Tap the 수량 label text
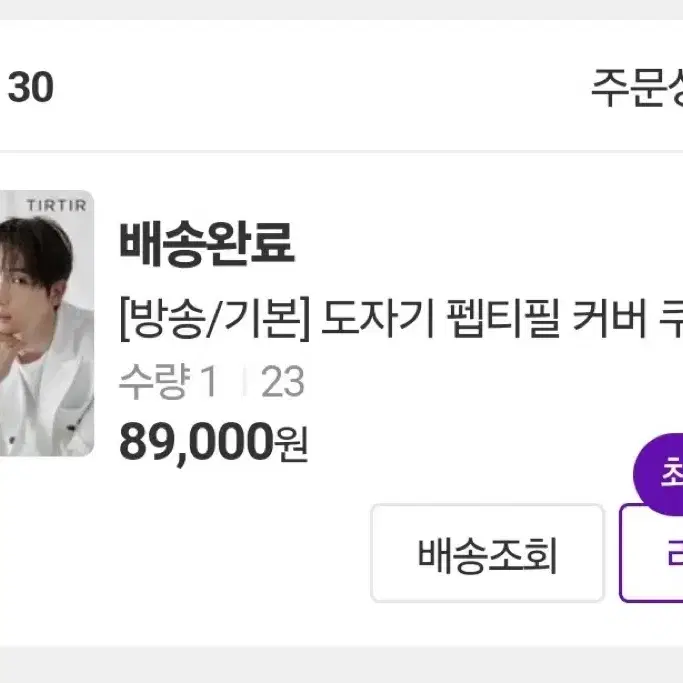The height and width of the screenshot is (683, 683). point(155,381)
